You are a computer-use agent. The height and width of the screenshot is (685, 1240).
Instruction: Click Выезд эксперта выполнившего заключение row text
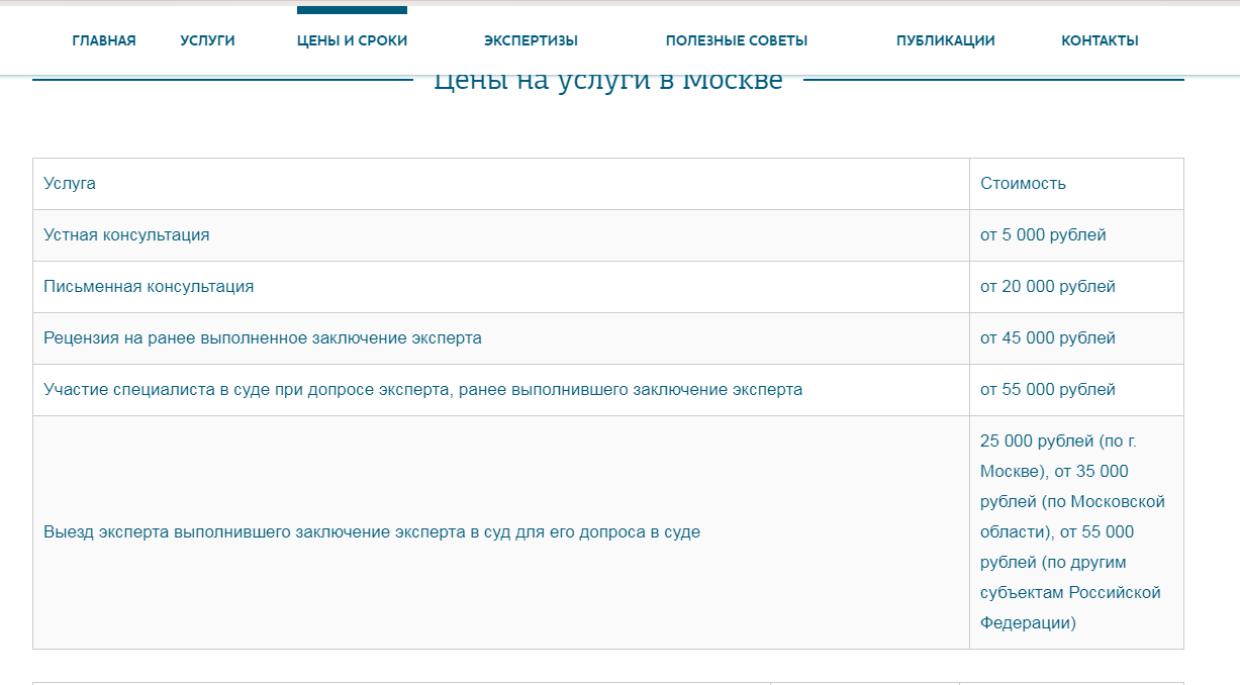(x=371, y=533)
